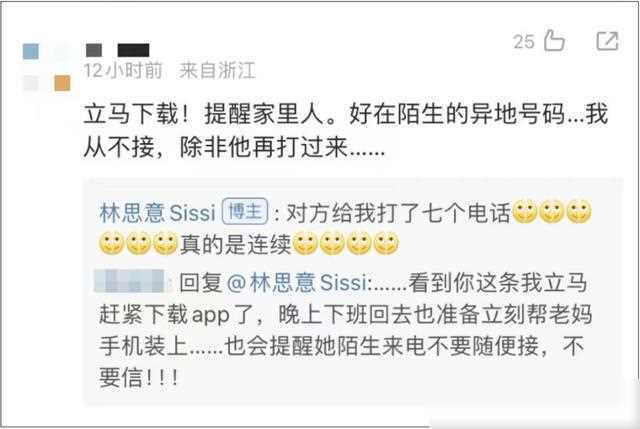Screen dimensions: 640x429
Task: Click the 来自浙江 location label
Action: click(x=218, y=70)
